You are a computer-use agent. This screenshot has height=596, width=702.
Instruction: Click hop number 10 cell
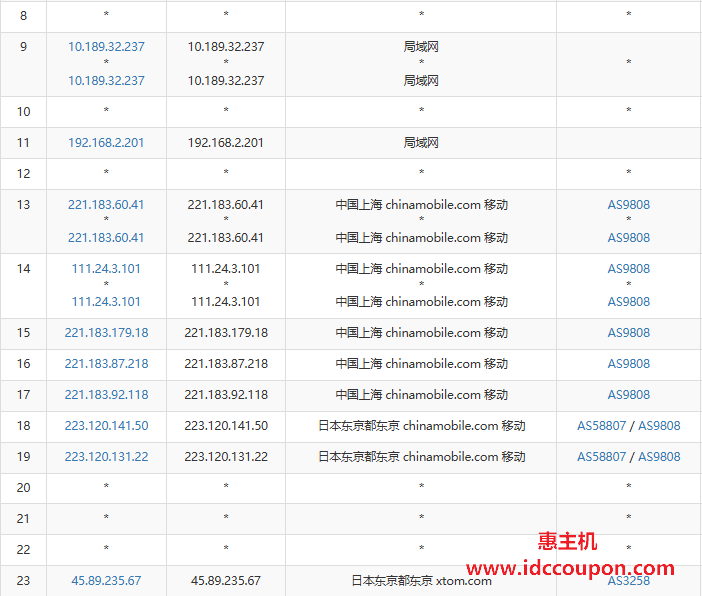click(x=23, y=111)
